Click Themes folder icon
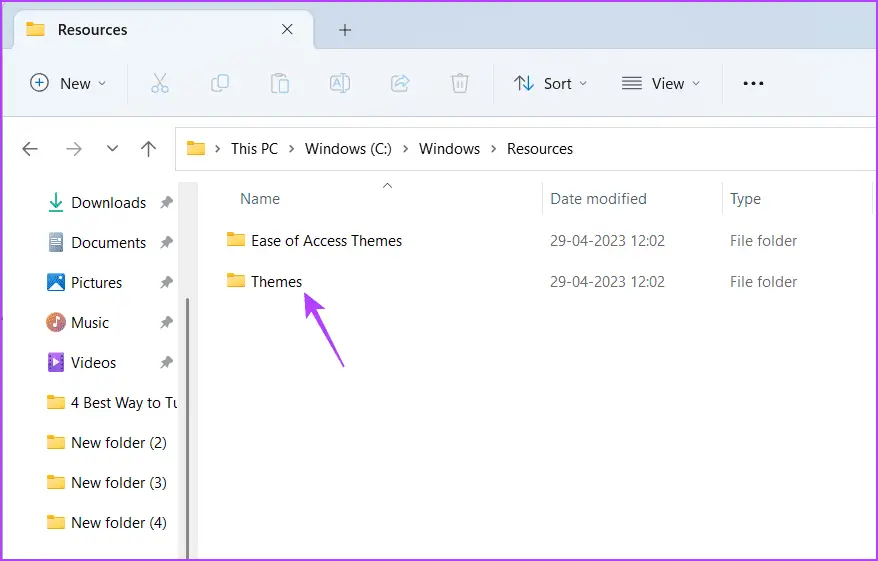 coord(236,280)
